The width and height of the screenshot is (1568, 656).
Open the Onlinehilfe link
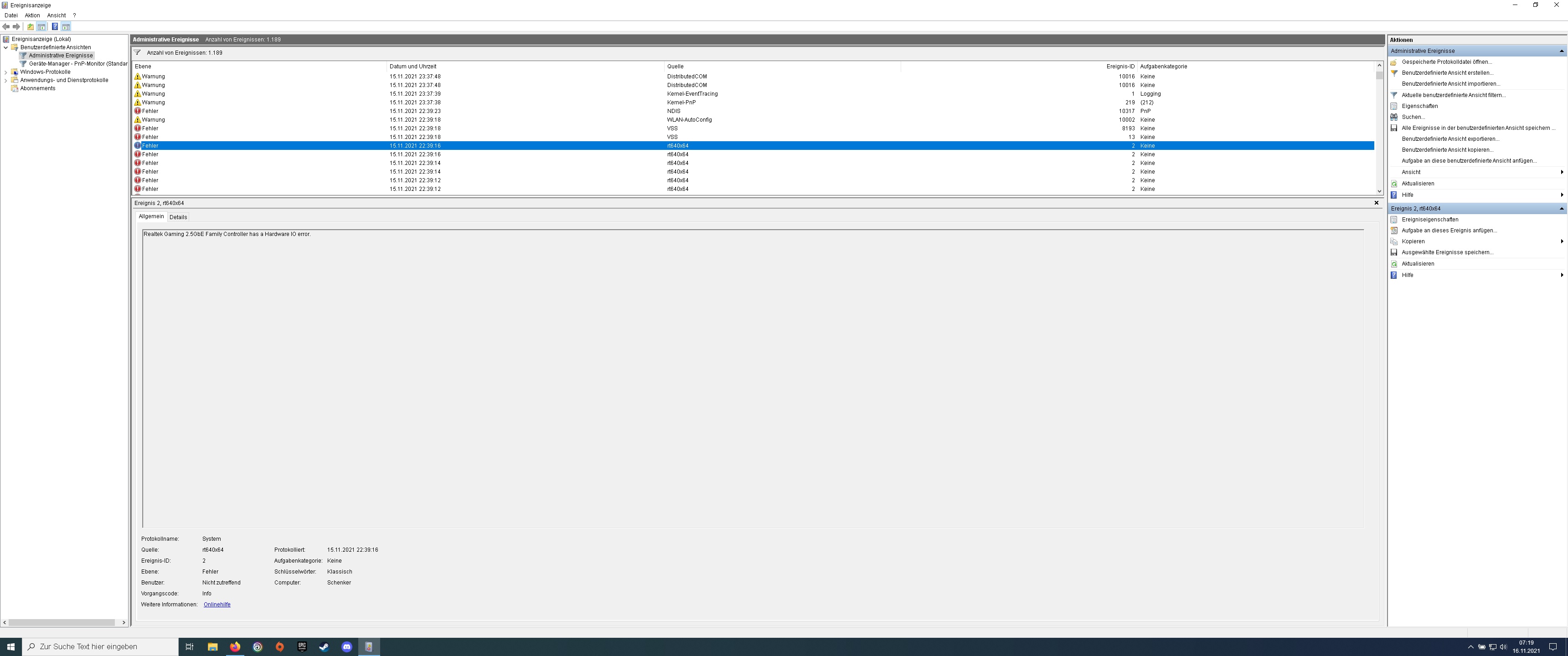pos(217,604)
